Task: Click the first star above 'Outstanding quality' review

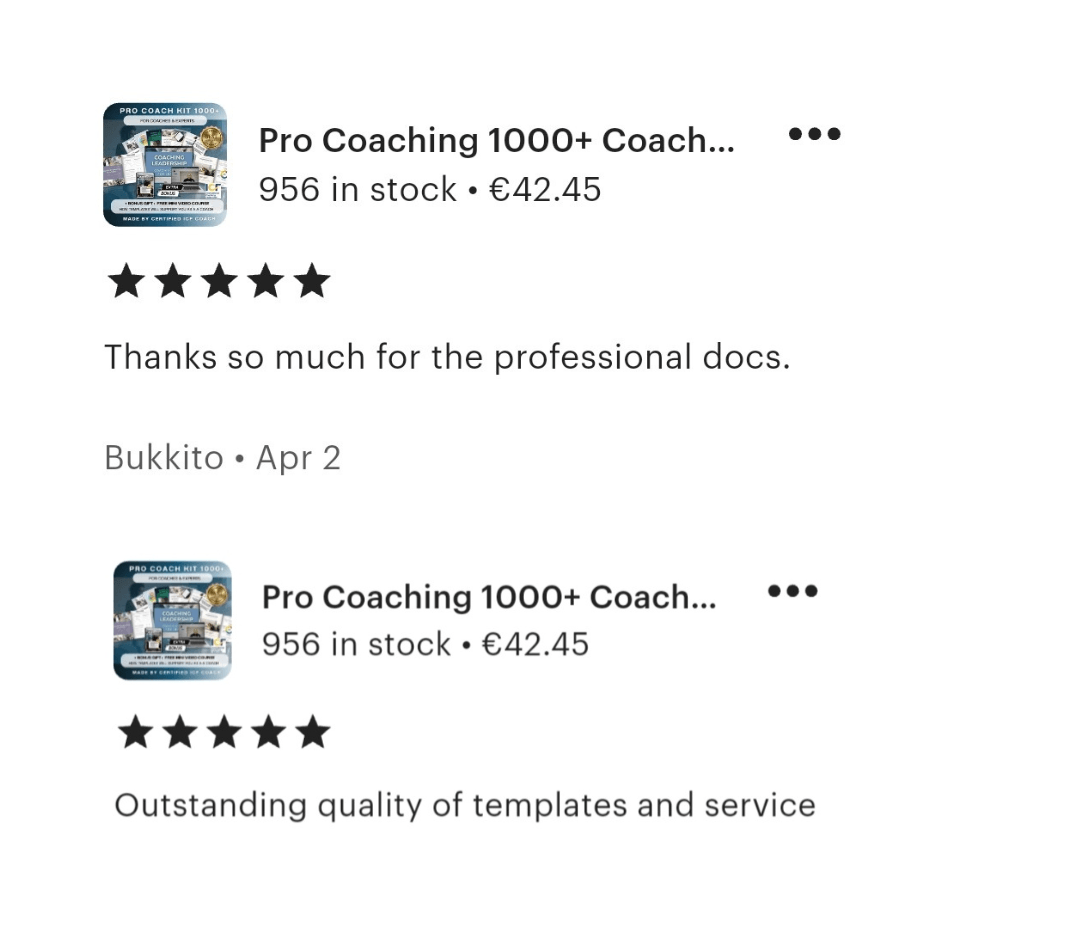Action: [135, 733]
